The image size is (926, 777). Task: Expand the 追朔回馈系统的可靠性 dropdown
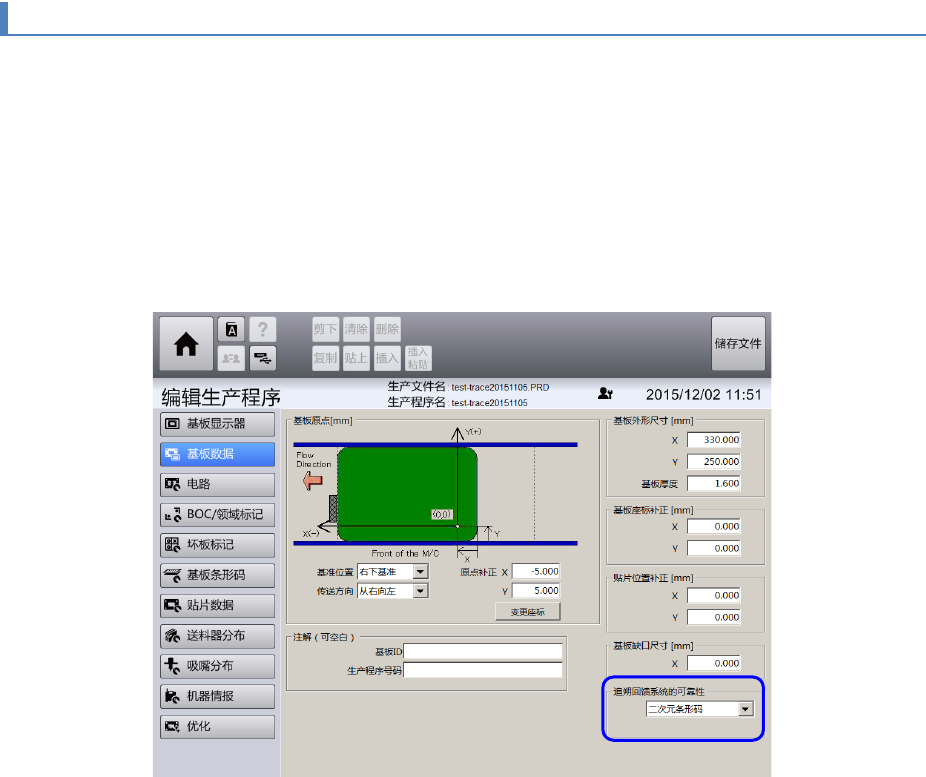tap(746, 709)
